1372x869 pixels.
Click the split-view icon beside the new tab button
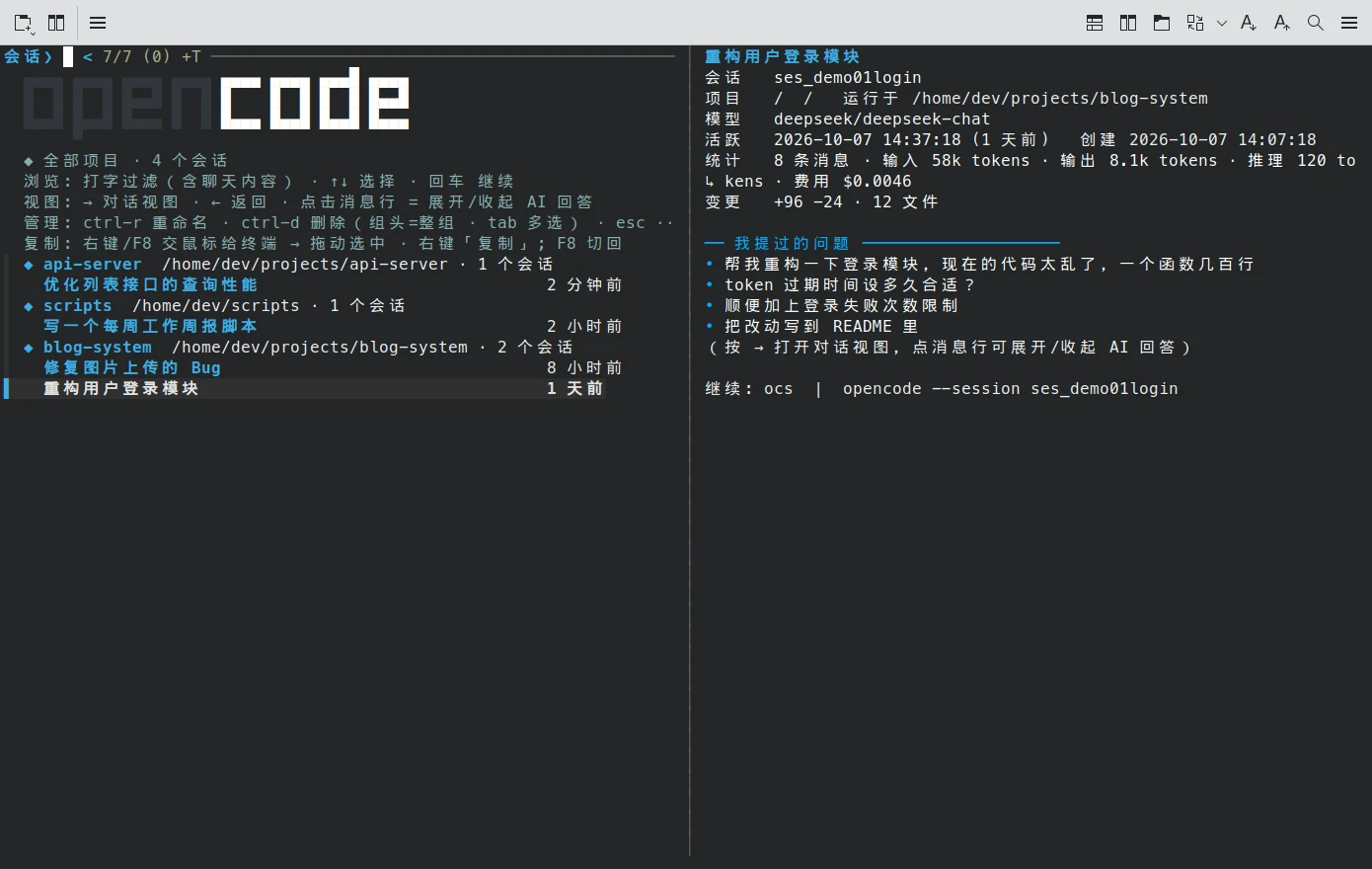pos(56,23)
